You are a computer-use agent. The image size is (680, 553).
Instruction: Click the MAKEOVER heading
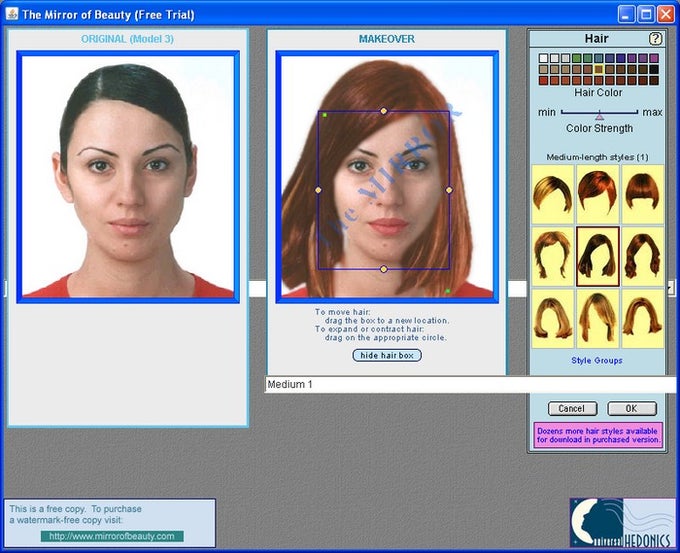[x=387, y=39]
